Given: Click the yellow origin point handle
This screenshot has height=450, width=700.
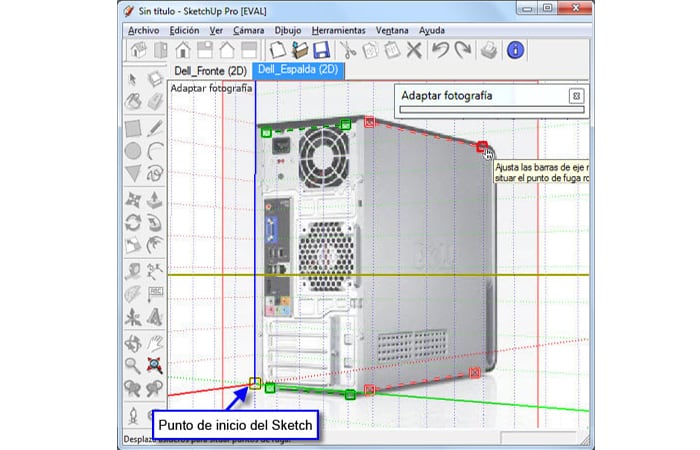Looking at the screenshot, I should click(x=255, y=383).
